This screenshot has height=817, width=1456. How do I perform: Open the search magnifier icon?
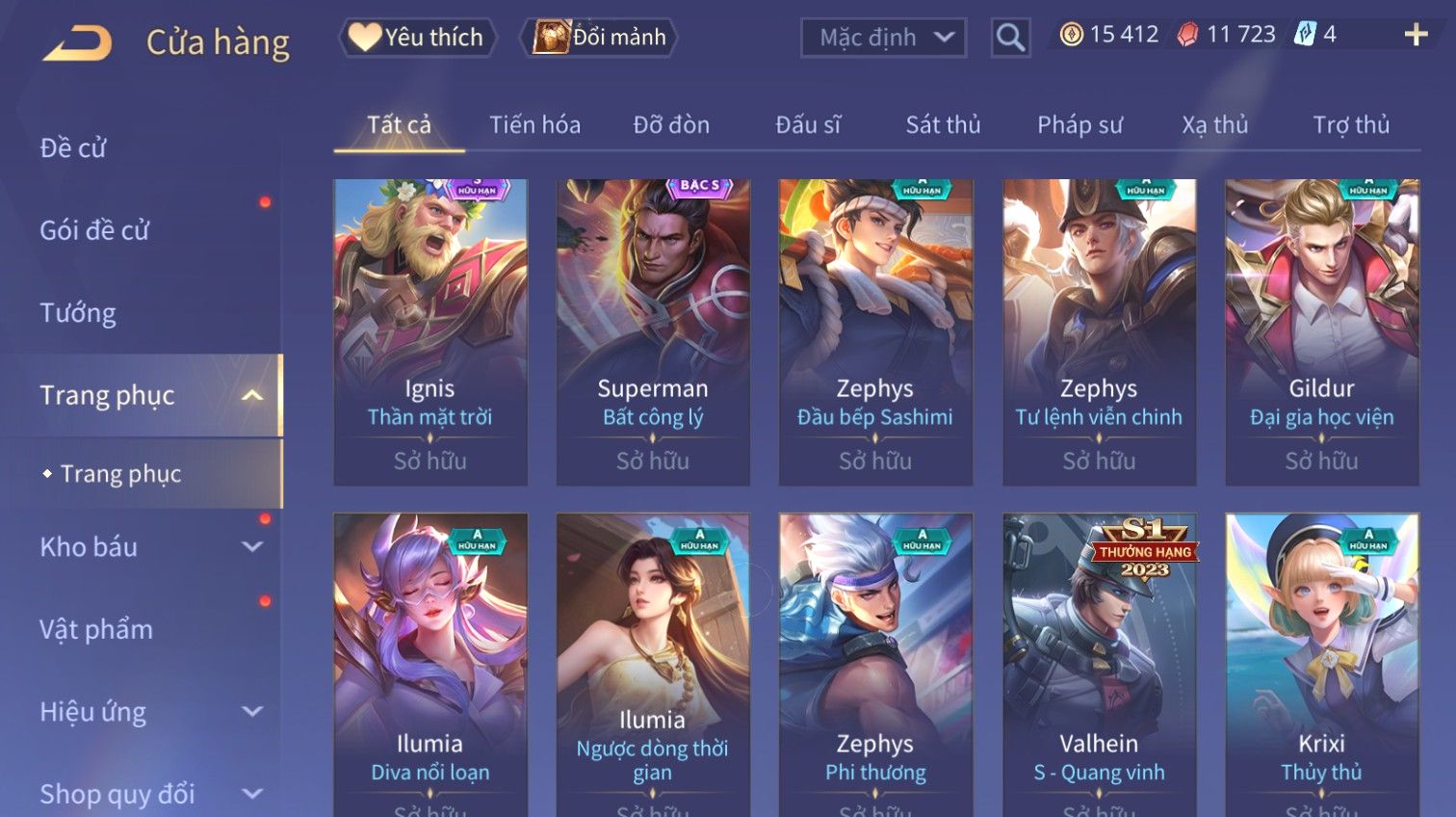(1010, 38)
